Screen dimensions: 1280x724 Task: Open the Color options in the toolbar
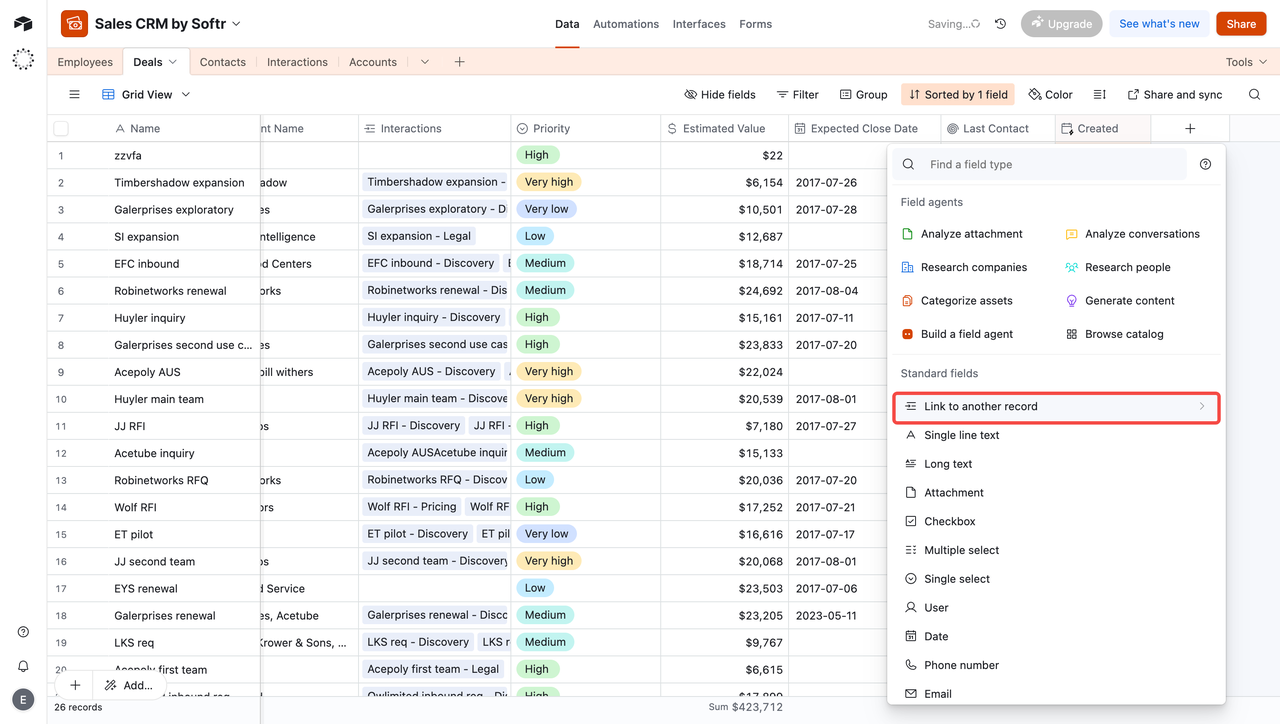[1050, 94]
